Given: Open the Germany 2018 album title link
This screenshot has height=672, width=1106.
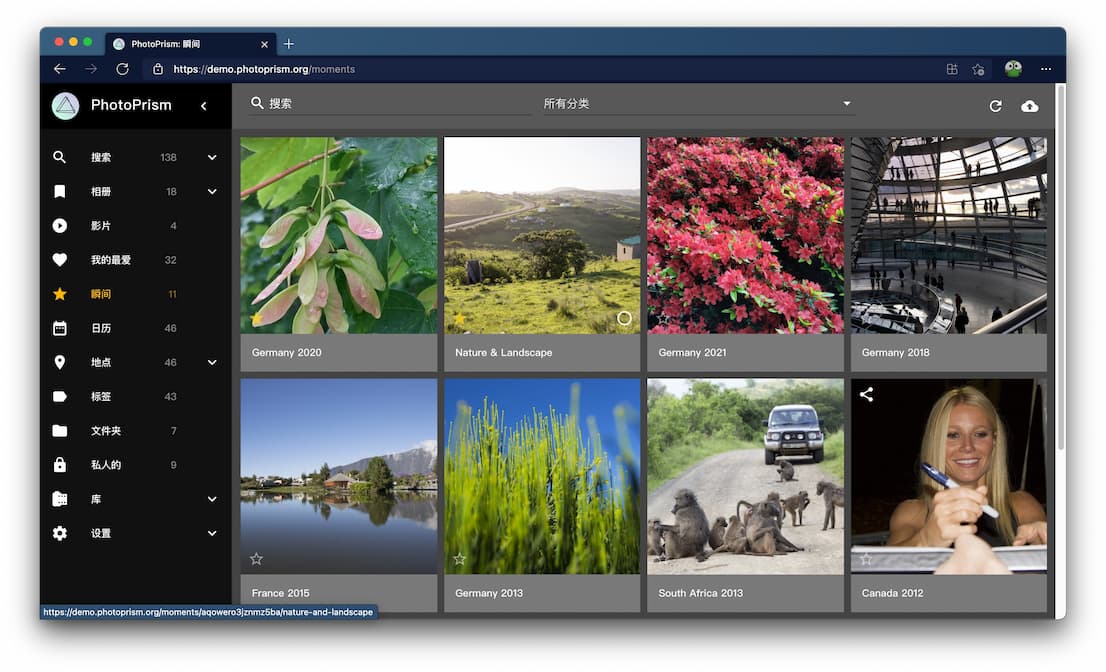Looking at the screenshot, I should click(x=895, y=353).
